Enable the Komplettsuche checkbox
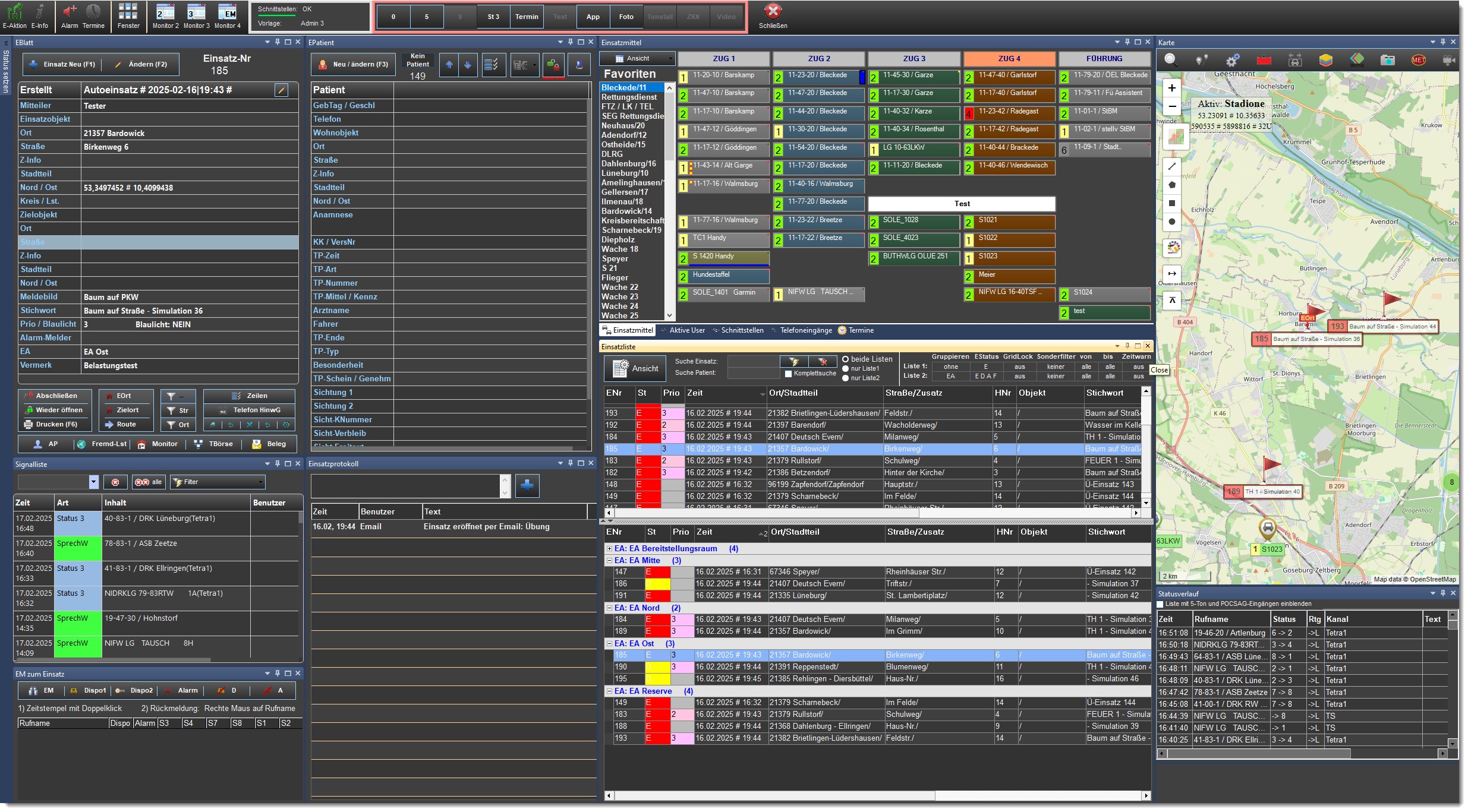This screenshot has height=812, width=1468. (x=788, y=374)
